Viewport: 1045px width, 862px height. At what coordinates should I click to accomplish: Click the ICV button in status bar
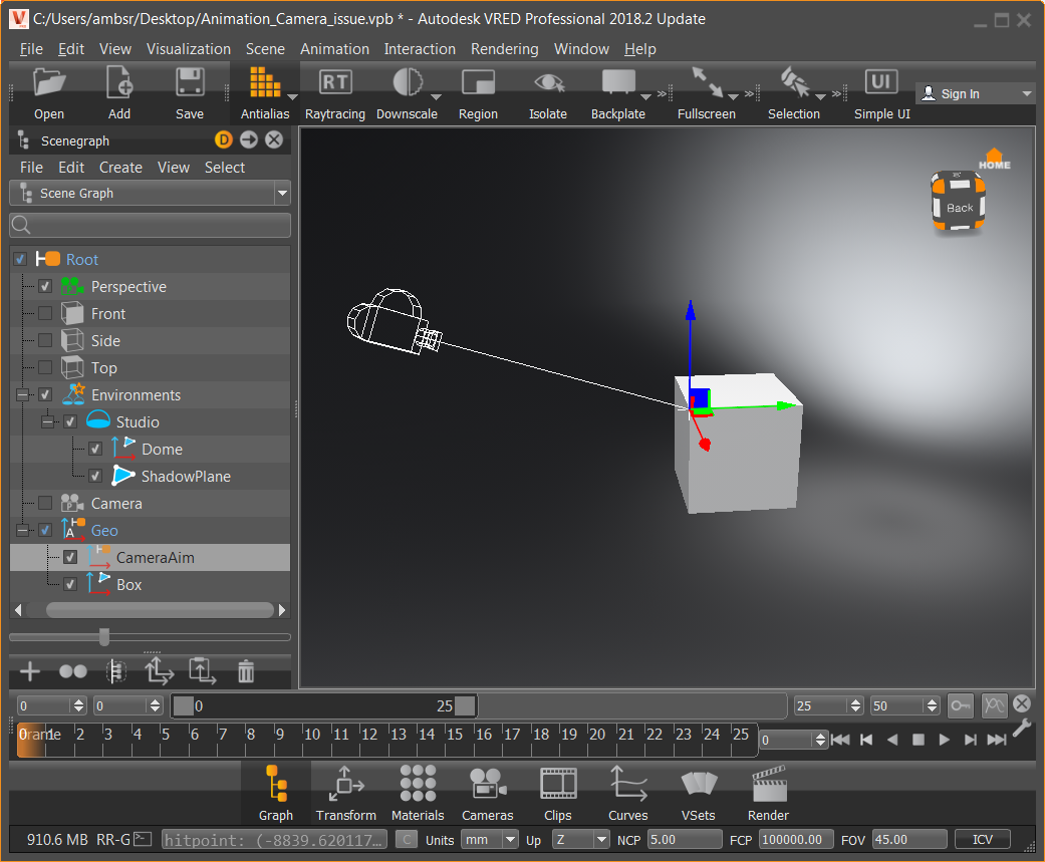click(982, 839)
